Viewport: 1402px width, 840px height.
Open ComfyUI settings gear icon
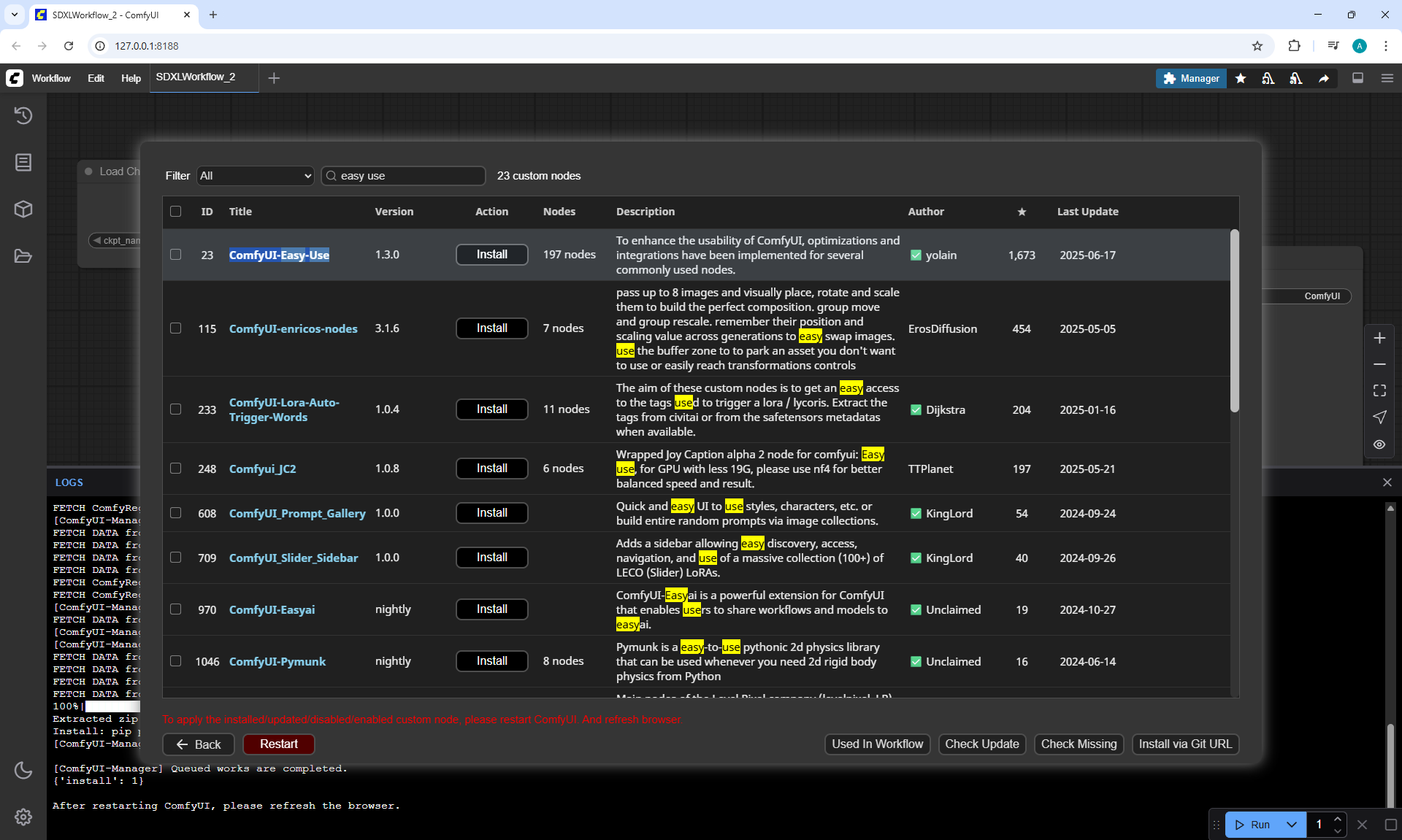click(23, 817)
